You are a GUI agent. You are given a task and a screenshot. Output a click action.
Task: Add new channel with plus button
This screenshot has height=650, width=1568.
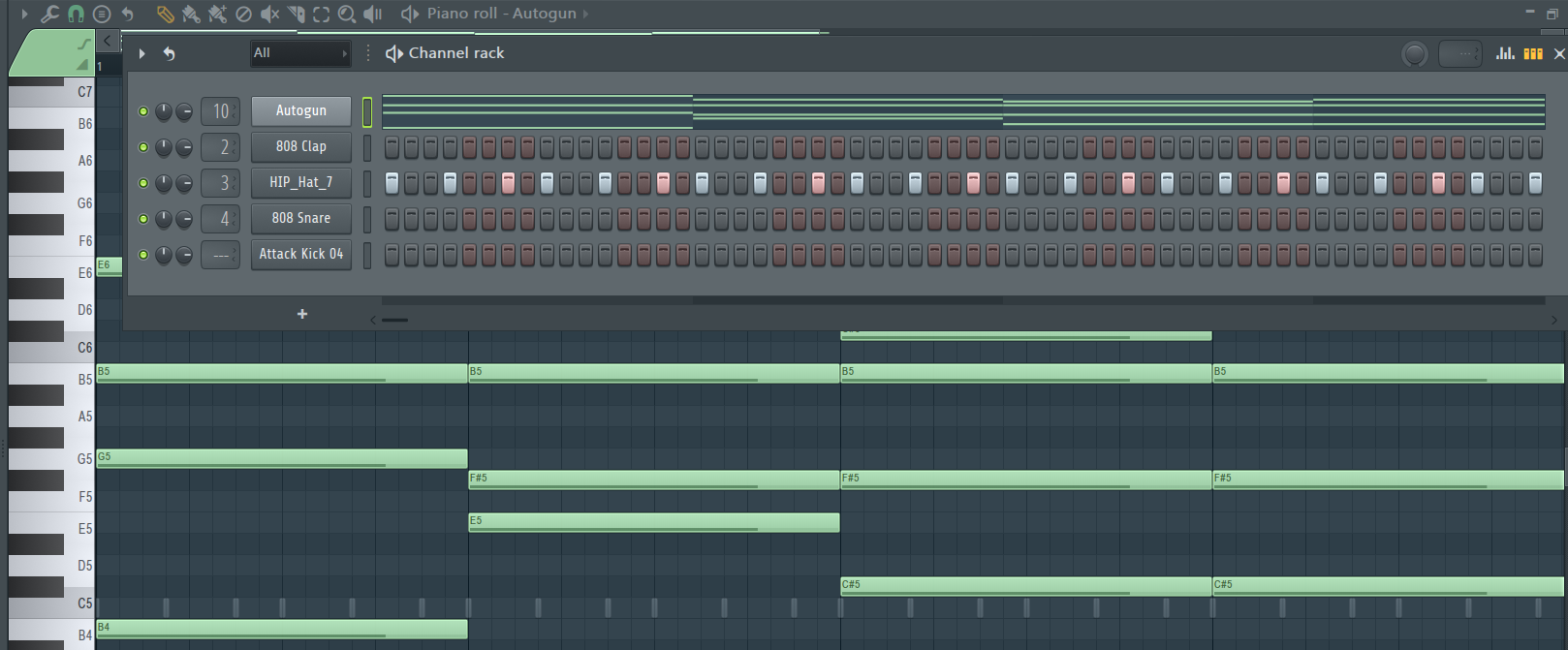[302, 314]
